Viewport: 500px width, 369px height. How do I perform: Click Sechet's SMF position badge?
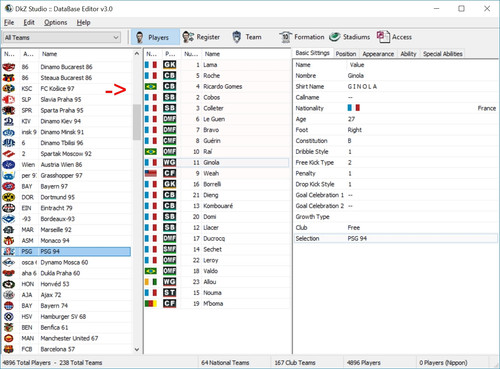tap(169, 249)
